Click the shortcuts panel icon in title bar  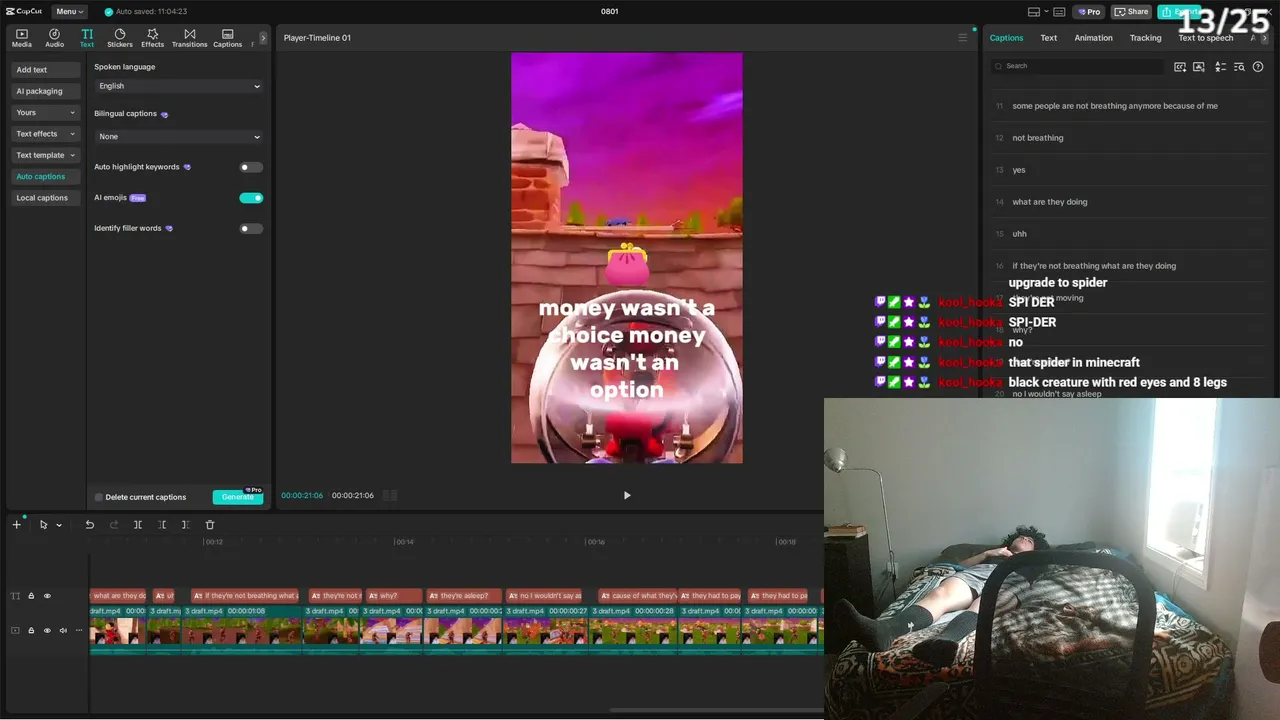coord(1060,12)
